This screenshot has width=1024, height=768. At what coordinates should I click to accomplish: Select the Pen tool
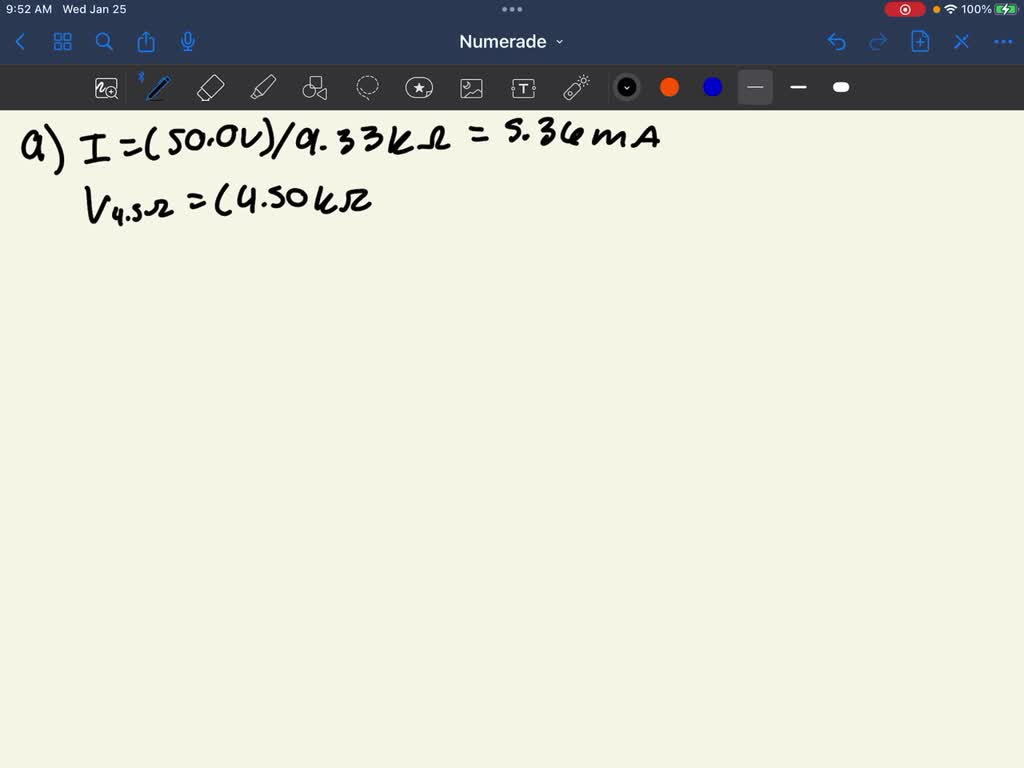[158, 88]
